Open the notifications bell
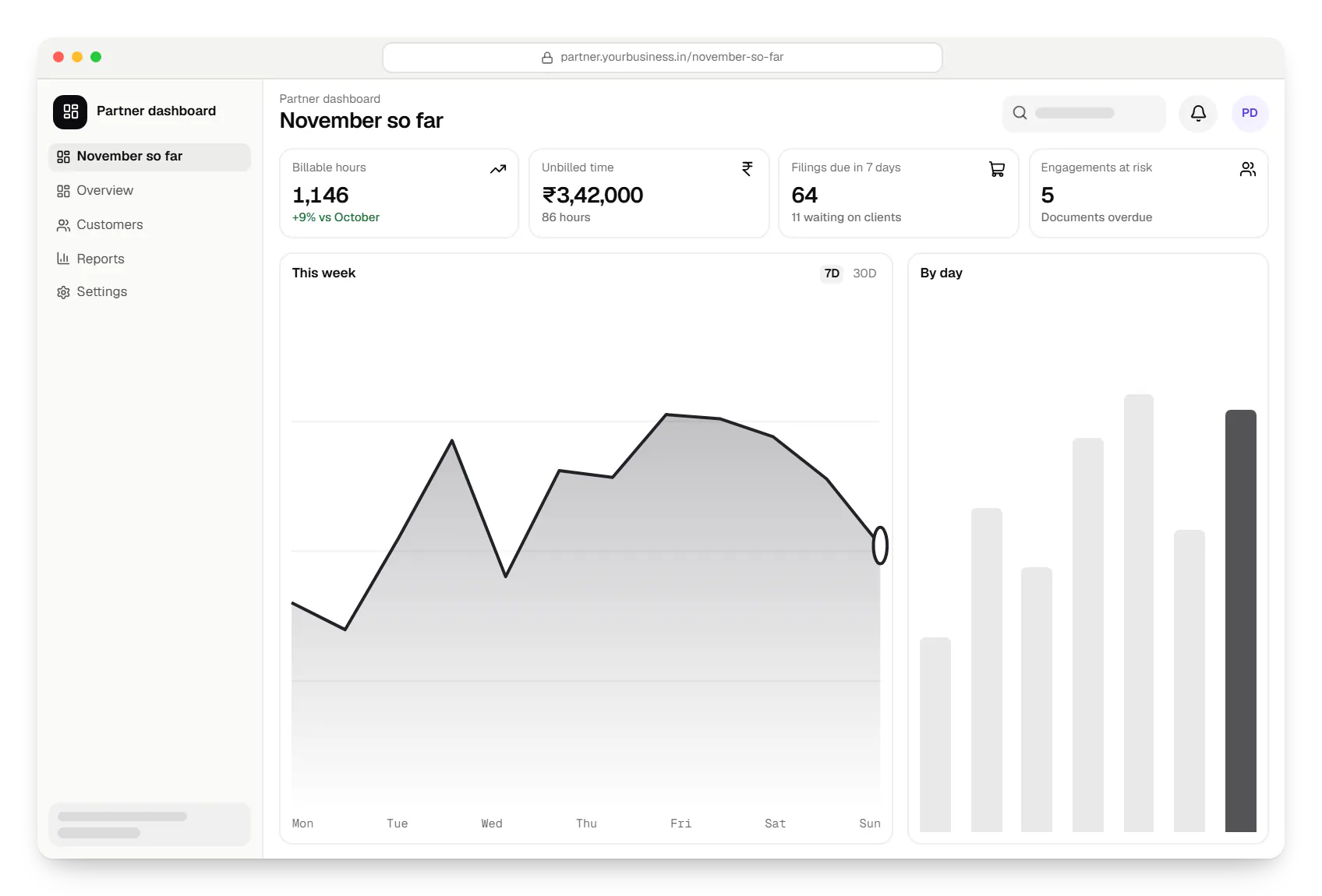Image resolution: width=1322 pixels, height=896 pixels. point(1198,113)
